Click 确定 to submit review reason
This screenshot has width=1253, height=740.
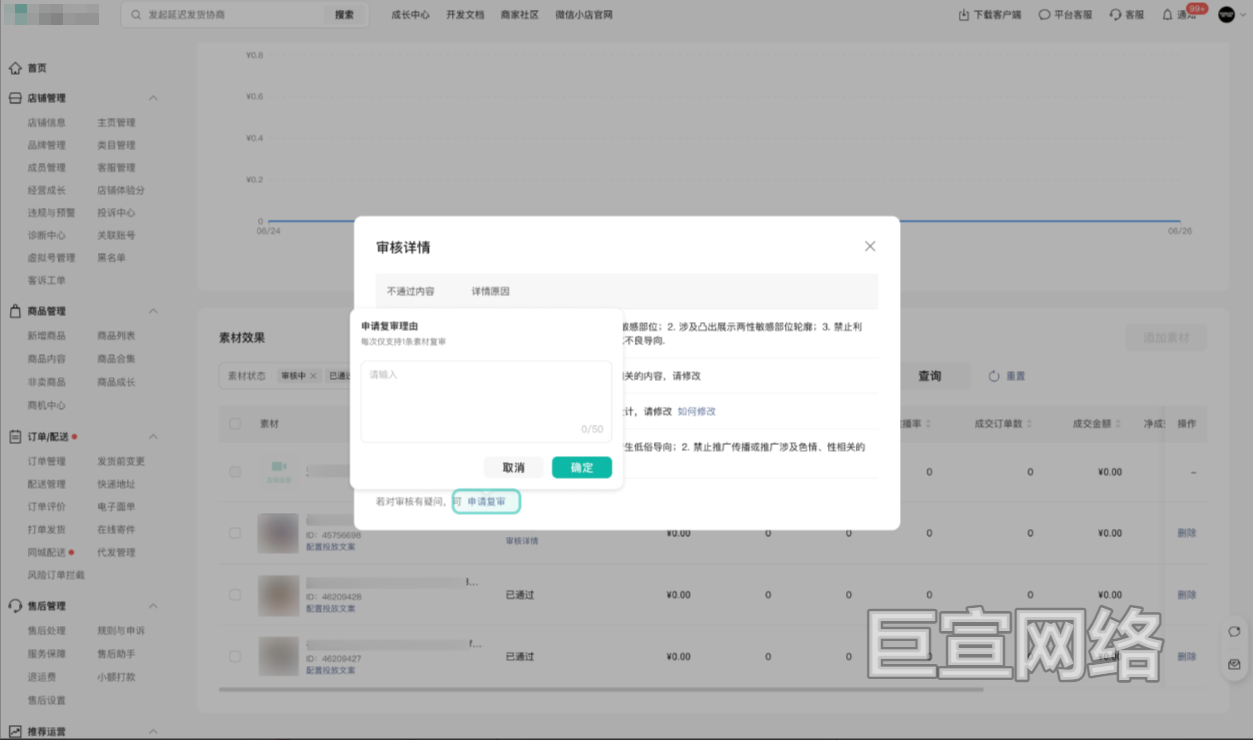click(582, 467)
